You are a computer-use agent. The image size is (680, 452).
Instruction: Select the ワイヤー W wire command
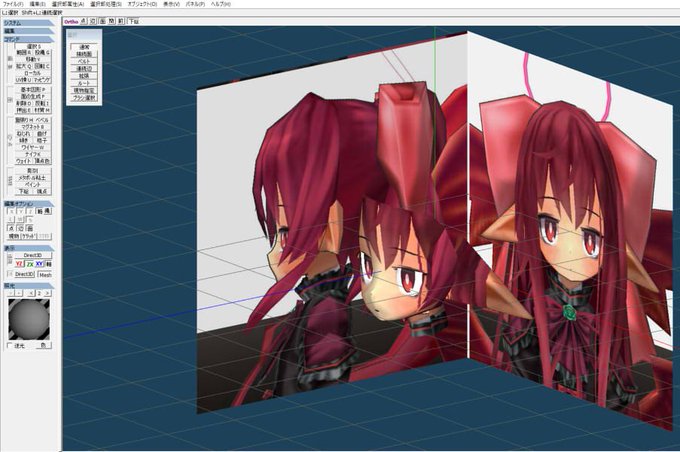(33, 147)
